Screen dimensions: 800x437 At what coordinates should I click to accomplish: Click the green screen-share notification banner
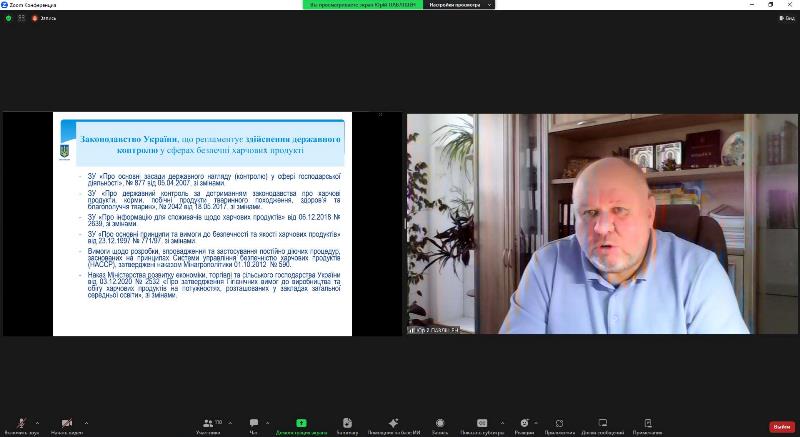(x=363, y=5)
